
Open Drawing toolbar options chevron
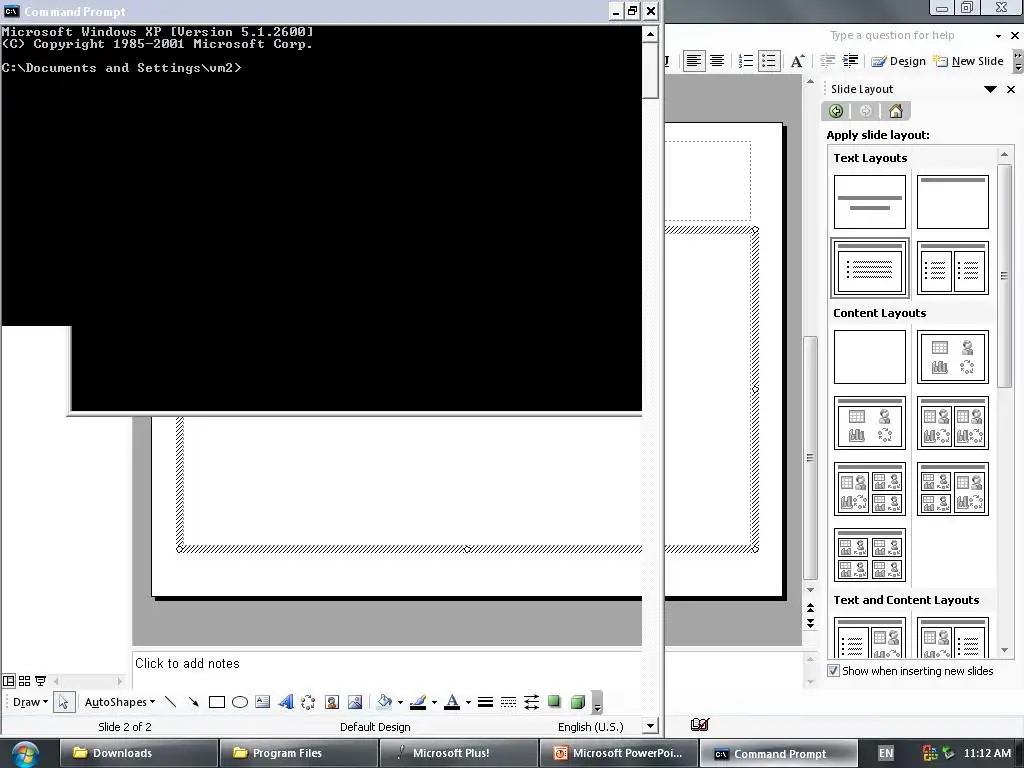coord(597,703)
